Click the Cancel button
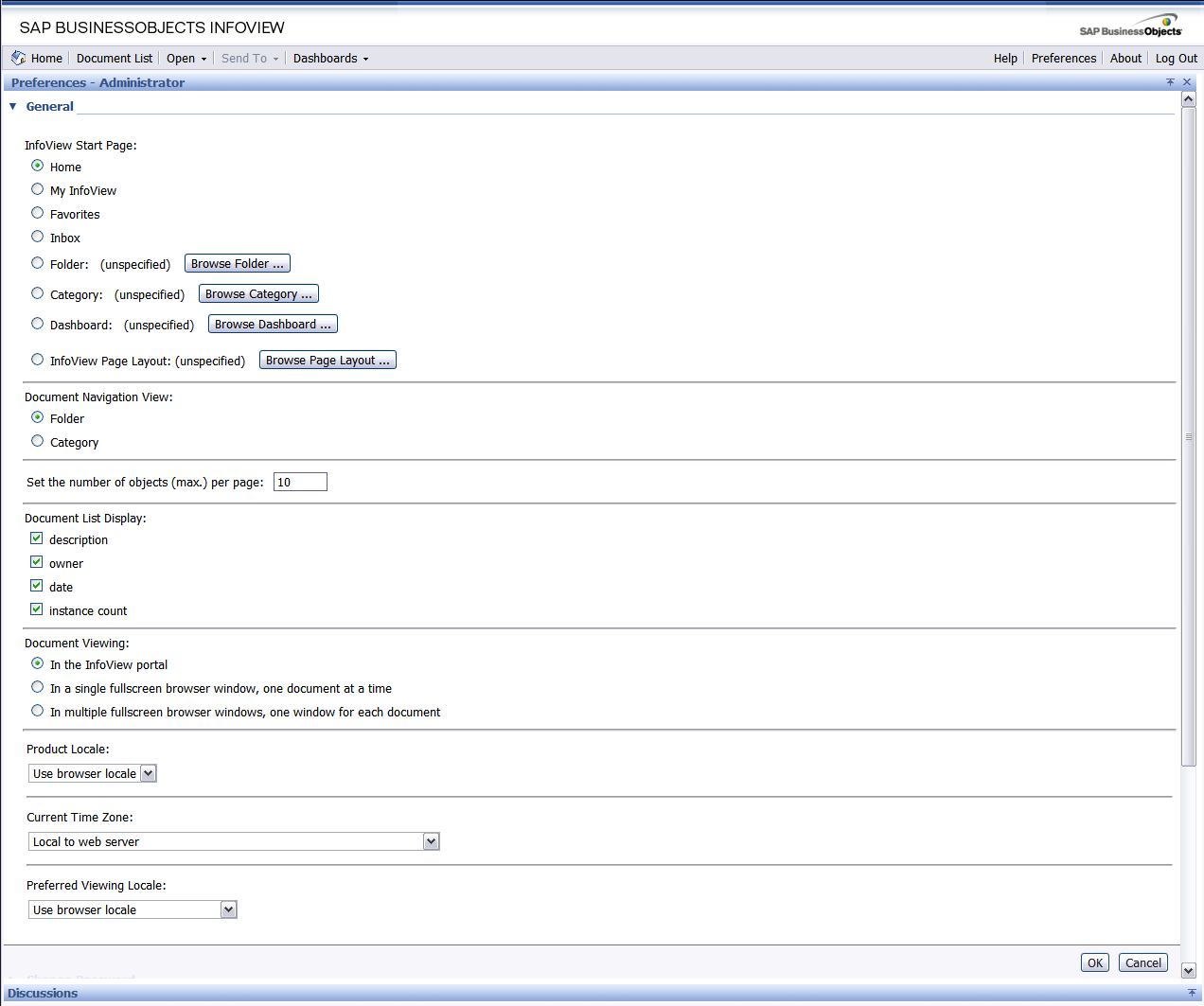This screenshot has height=1006, width=1204. pyautogui.click(x=1143, y=962)
